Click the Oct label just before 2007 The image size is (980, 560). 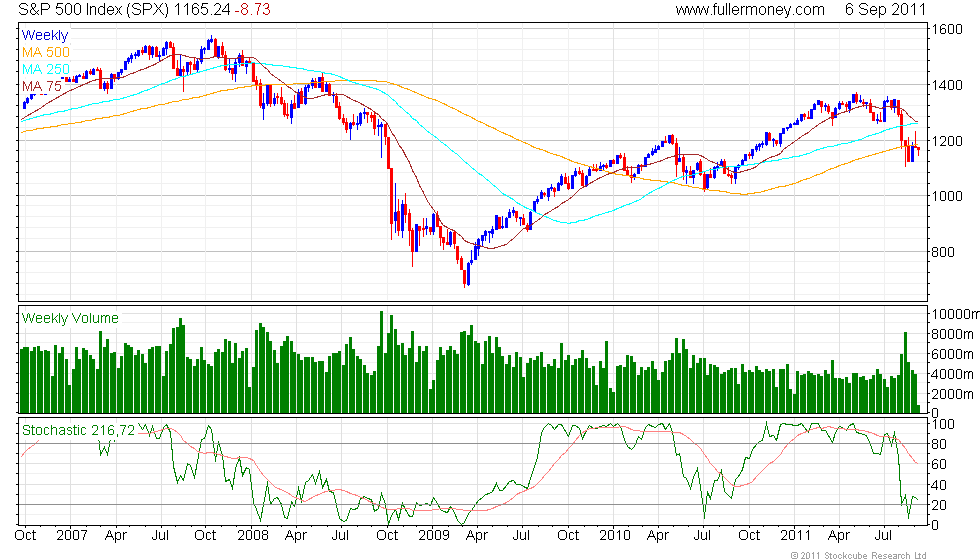25,536
